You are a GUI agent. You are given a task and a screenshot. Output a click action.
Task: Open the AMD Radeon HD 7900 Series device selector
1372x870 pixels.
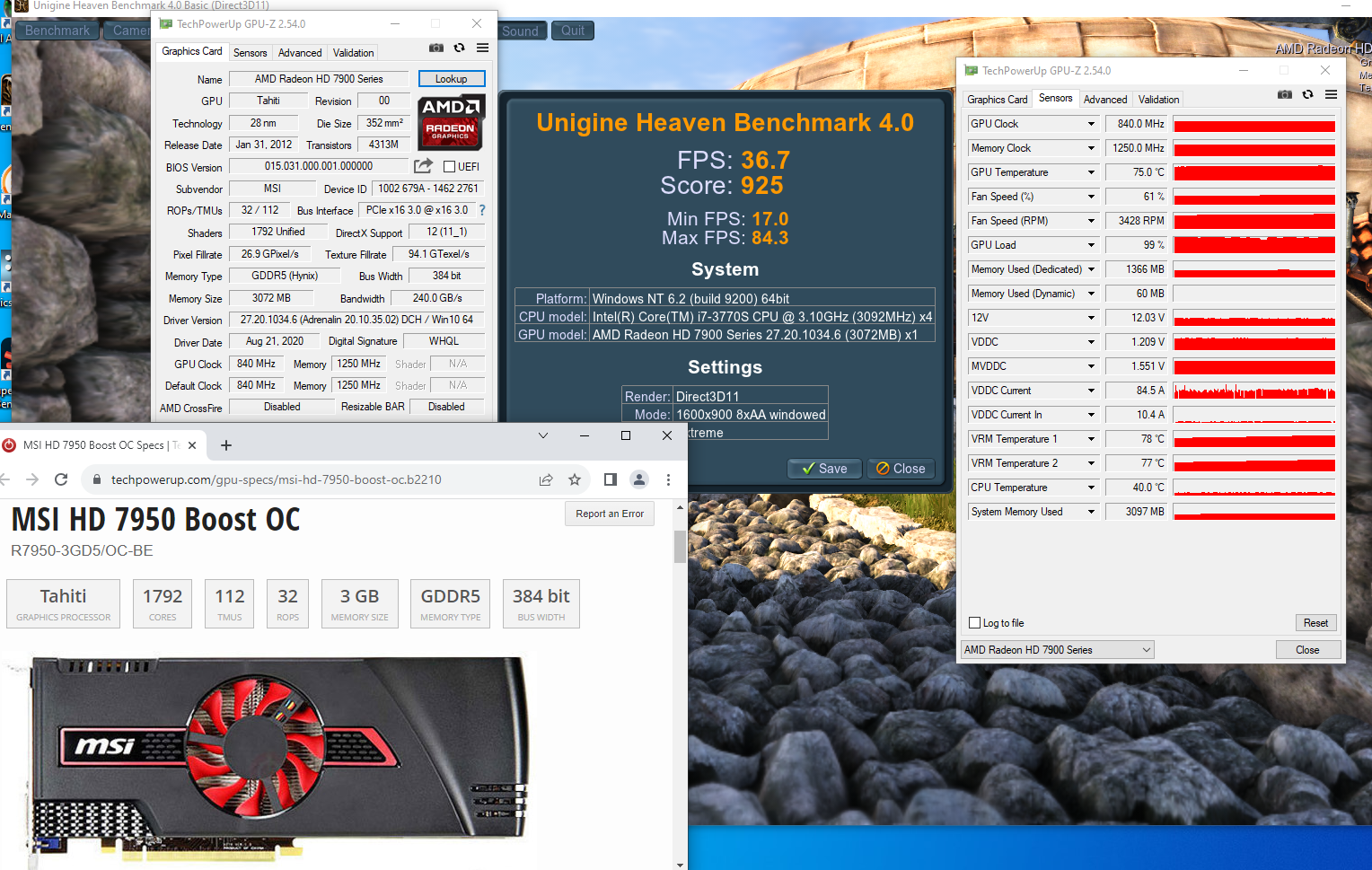pos(1058,650)
